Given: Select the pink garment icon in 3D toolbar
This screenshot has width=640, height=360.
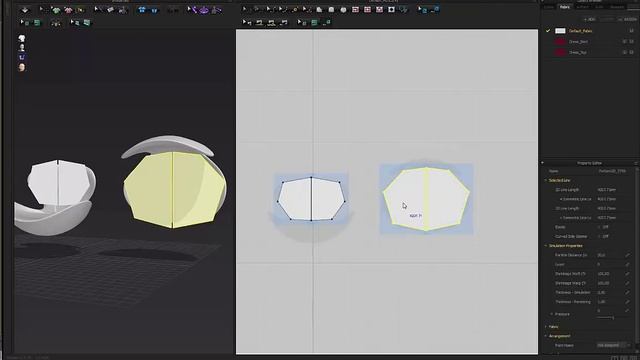Looking at the screenshot, I should click(x=68, y=10).
